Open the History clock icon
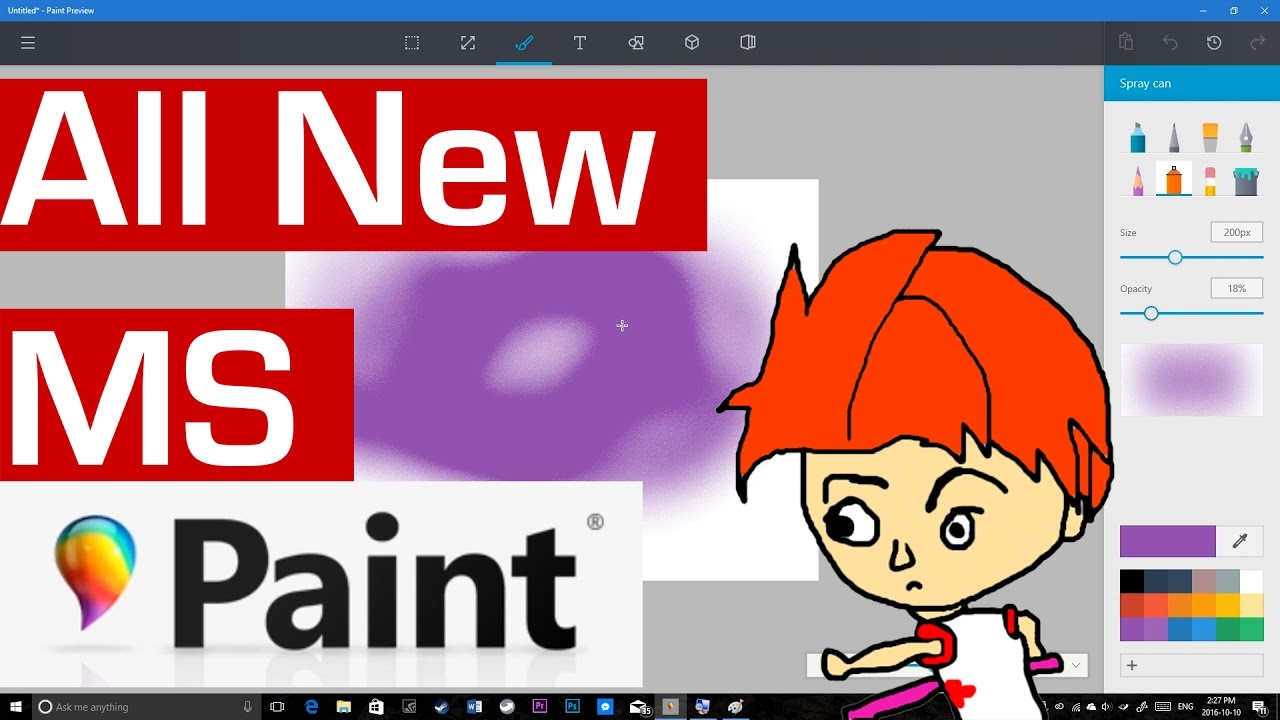The height and width of the screenshot is (720, 1280). click(1214, 43)
